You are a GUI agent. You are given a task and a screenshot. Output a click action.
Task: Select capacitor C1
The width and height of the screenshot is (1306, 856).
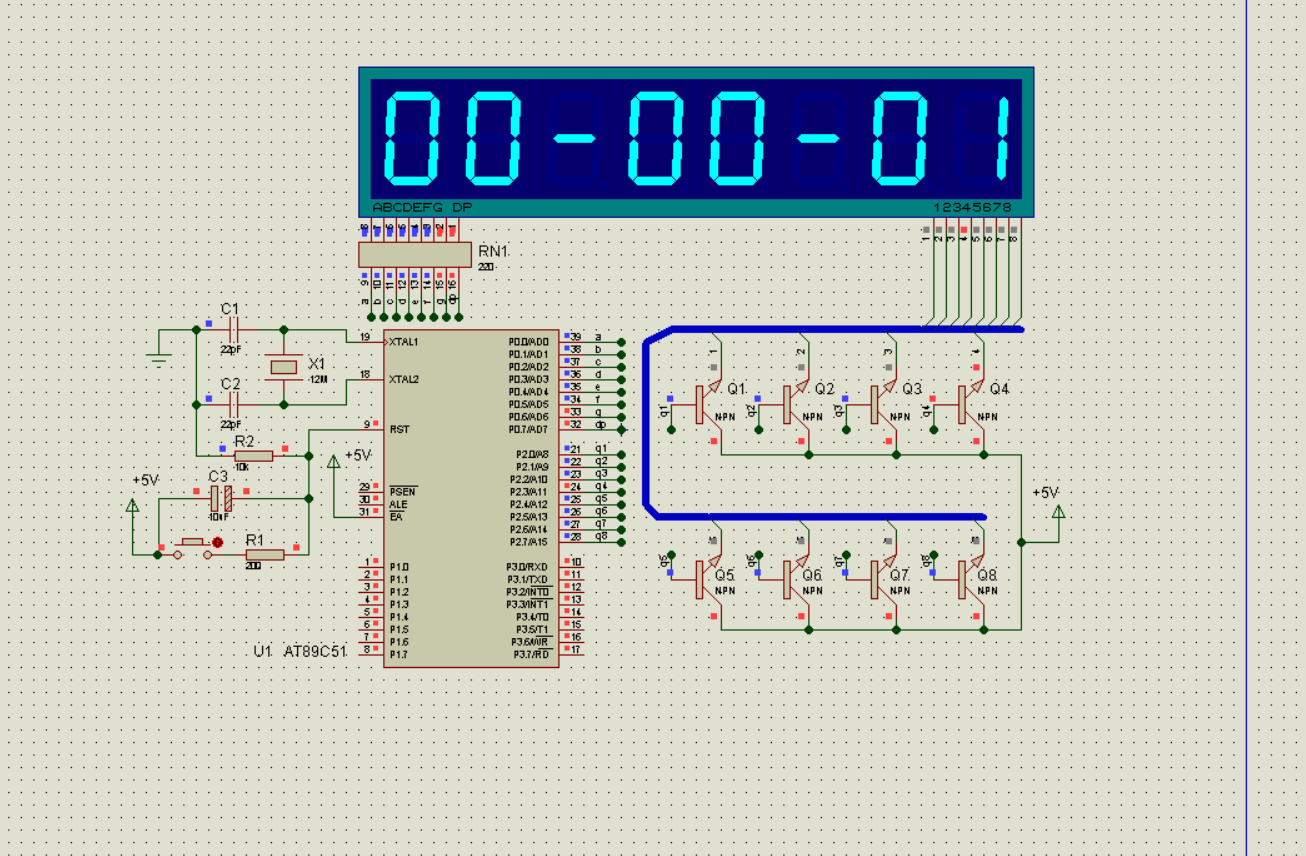[234, 328]
